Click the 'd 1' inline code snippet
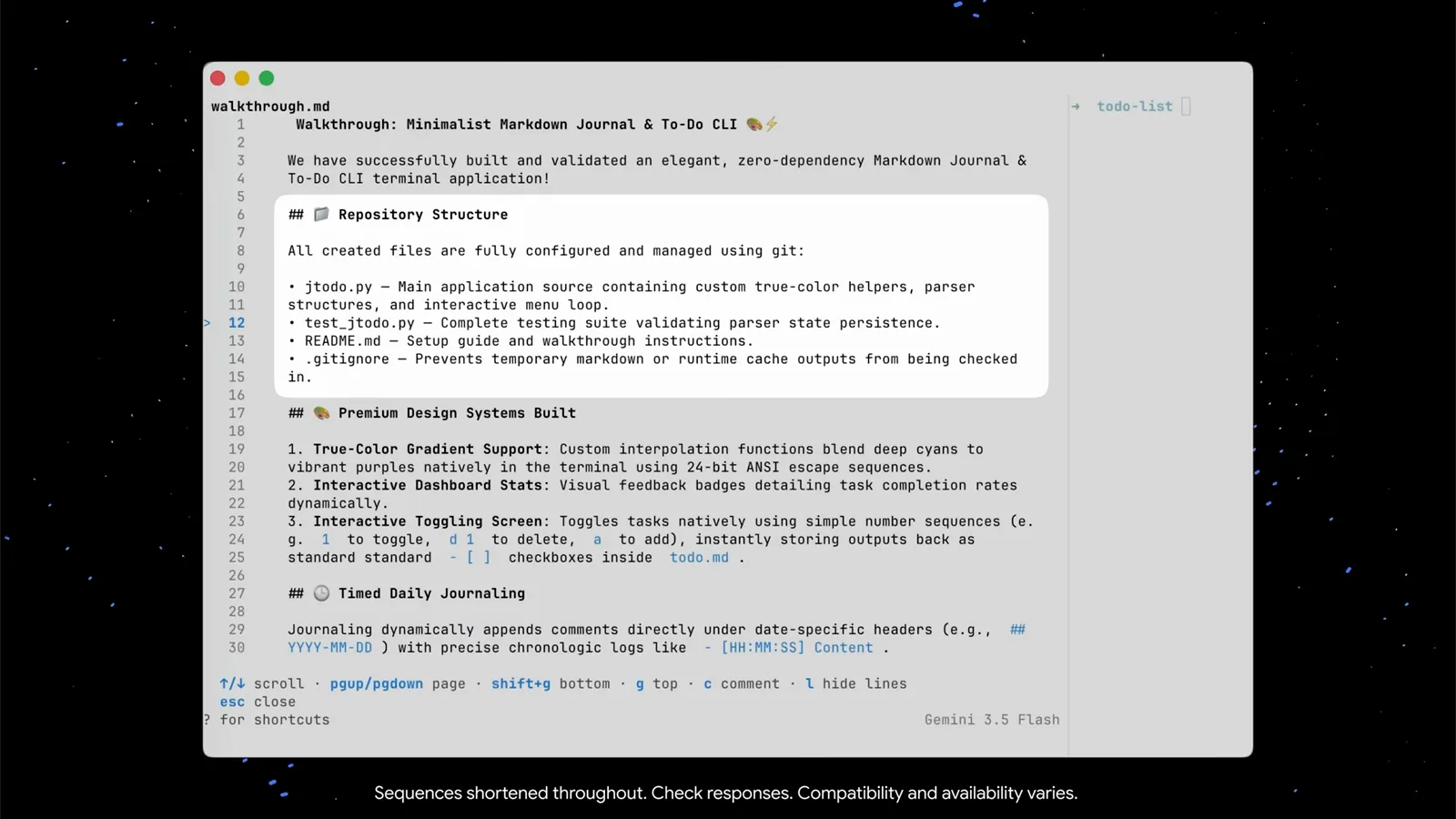The image size is (1456, 819). click(461, 540)
